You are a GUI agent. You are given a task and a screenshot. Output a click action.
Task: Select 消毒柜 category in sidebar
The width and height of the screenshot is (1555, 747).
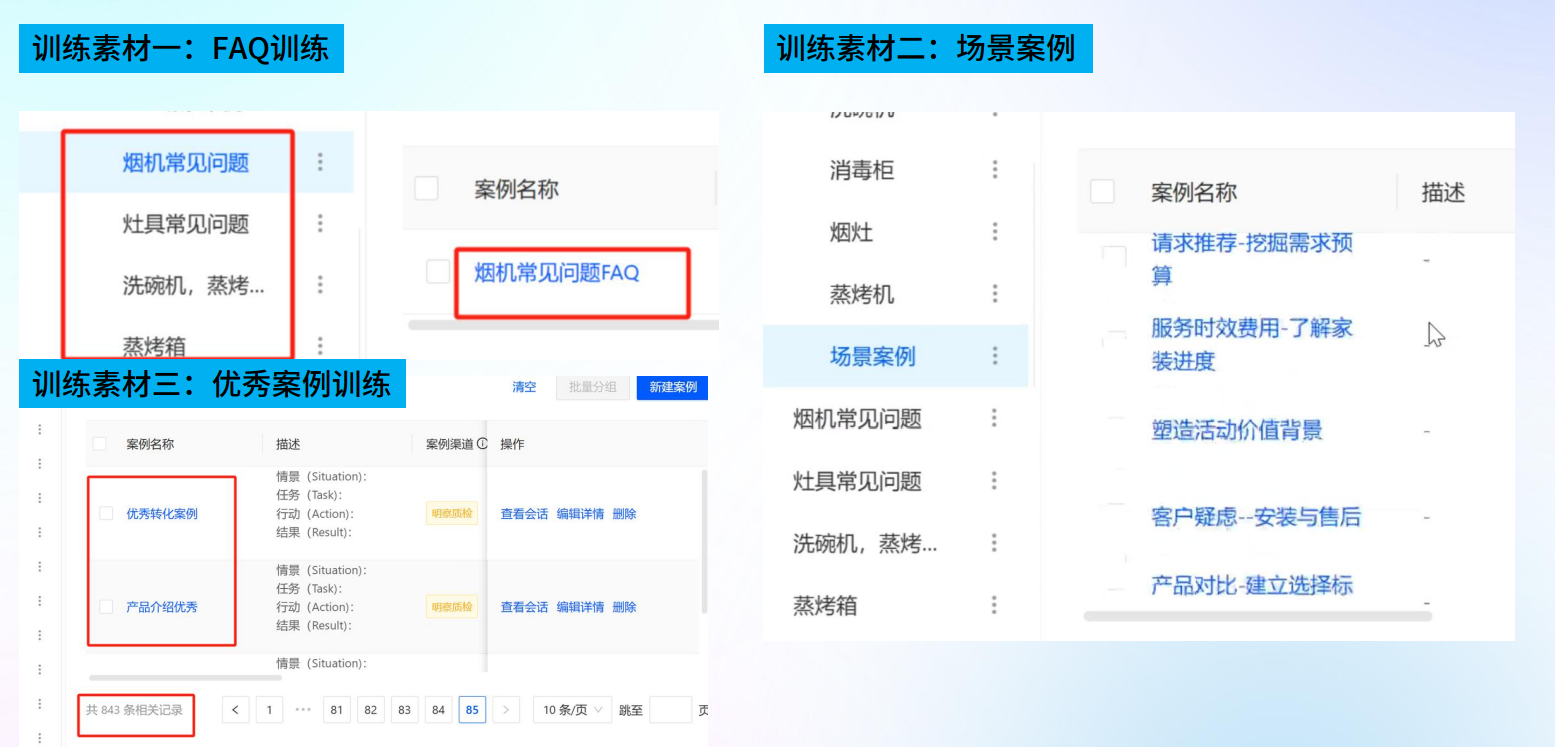coord(862,170)
